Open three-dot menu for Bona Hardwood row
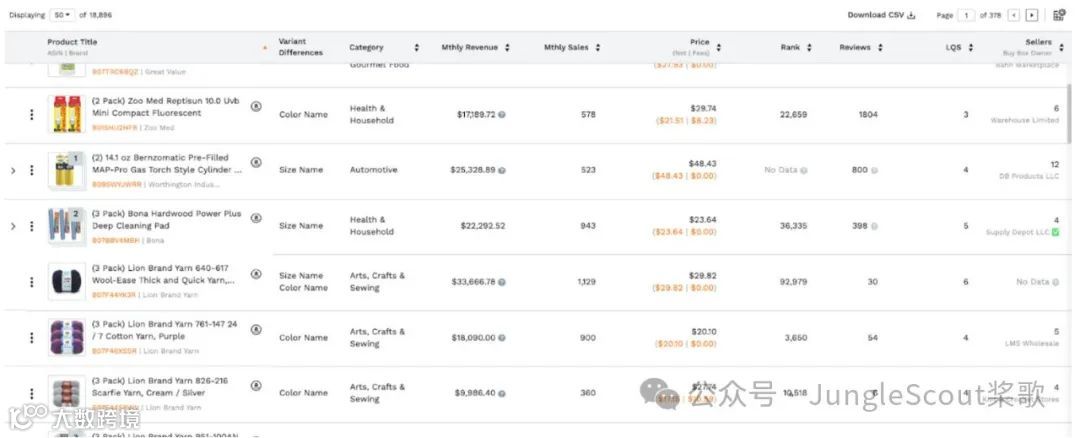1080x438 pixels. pyautogui.click(x=31, y=226)
